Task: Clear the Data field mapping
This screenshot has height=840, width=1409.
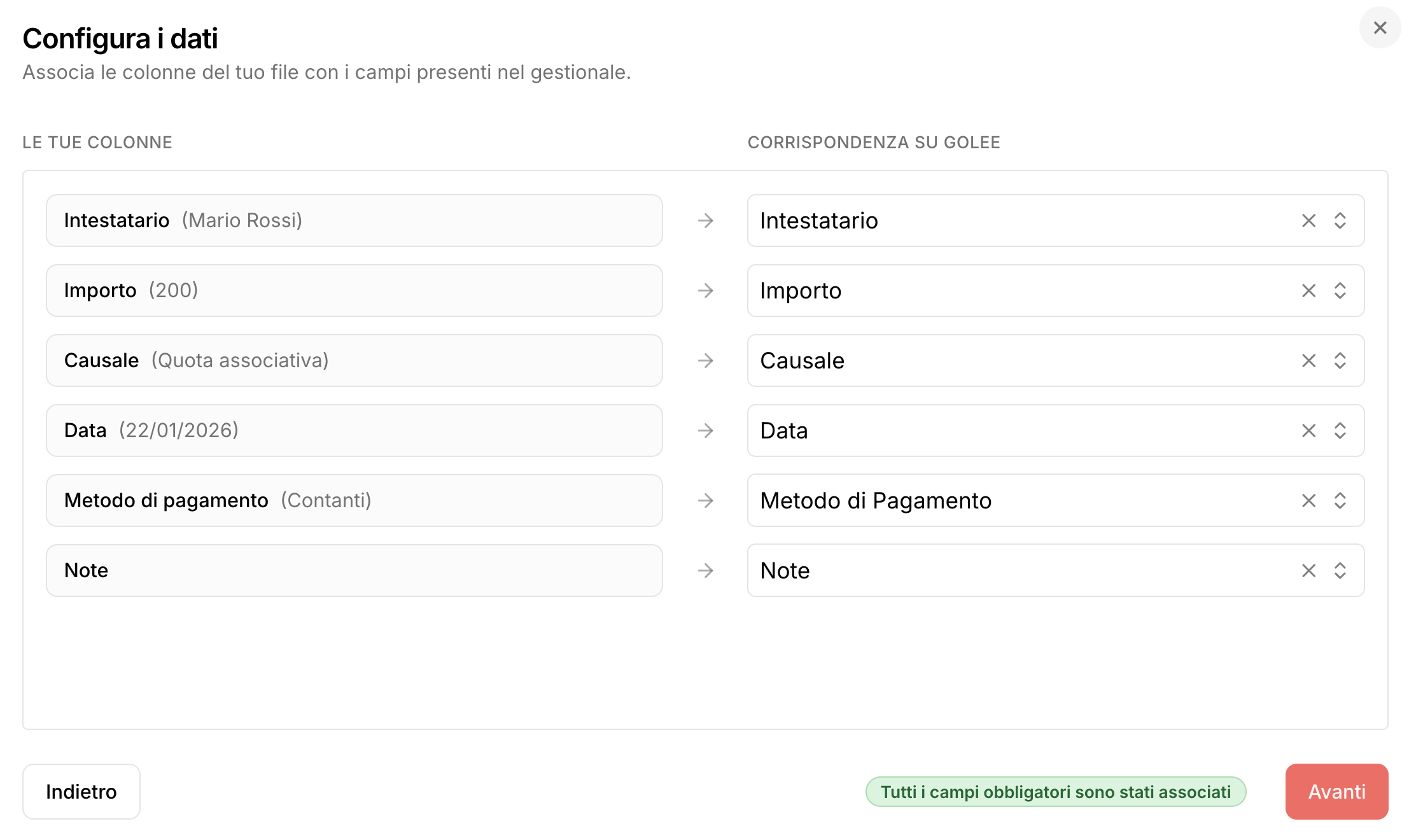Action: 1308,431
